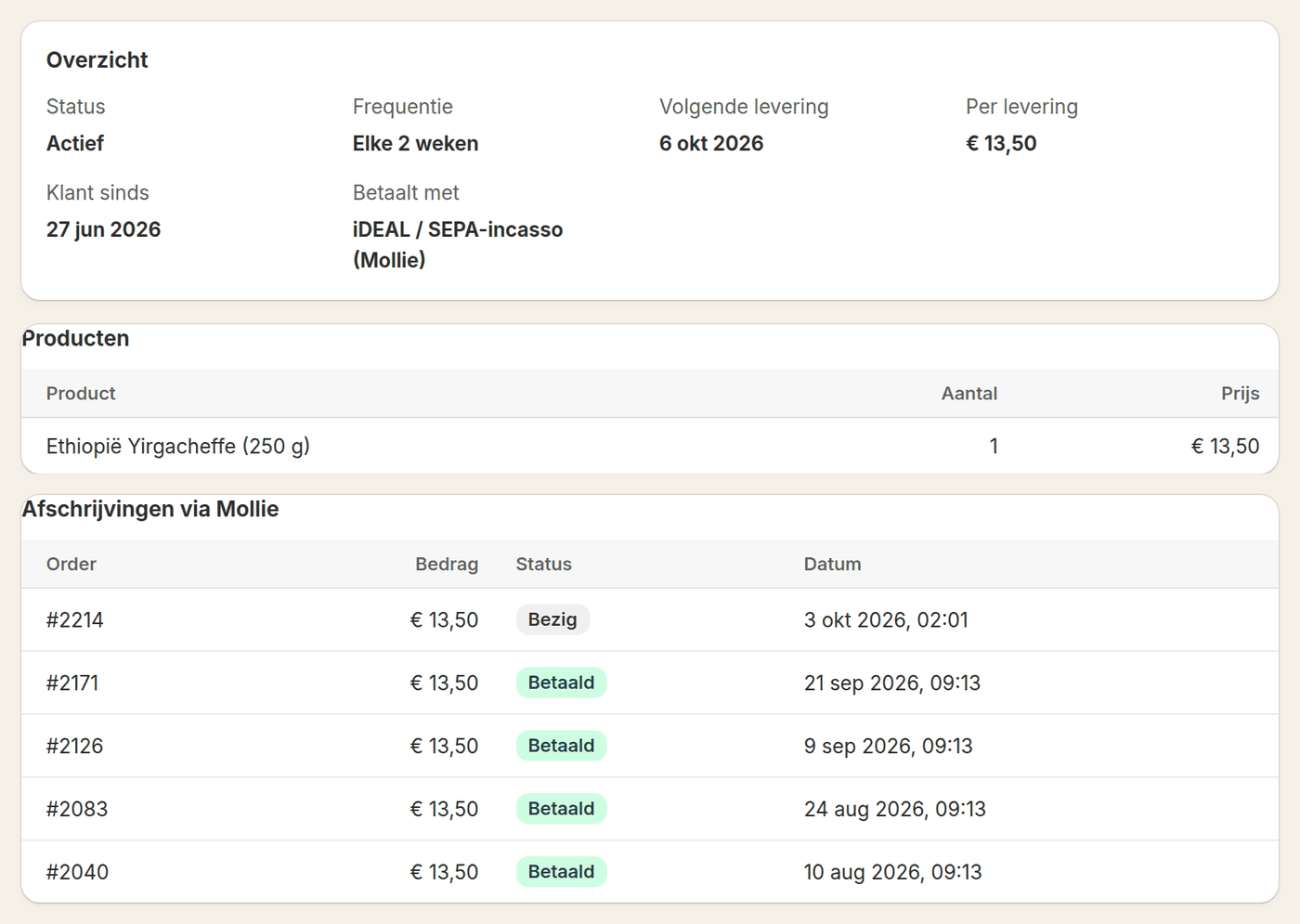The image size is (1300, 924).
Task: Select the '9 sep 2026, 09:13' date
Action: 889,747
